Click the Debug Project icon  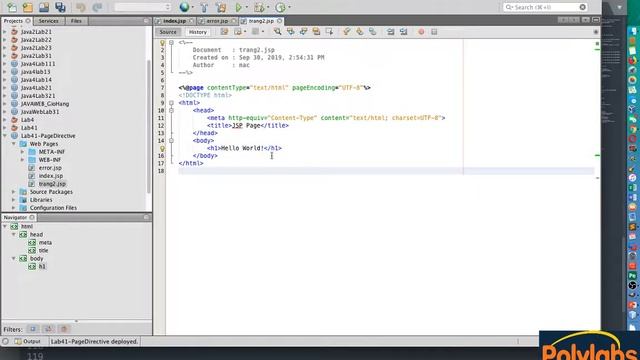259,7
